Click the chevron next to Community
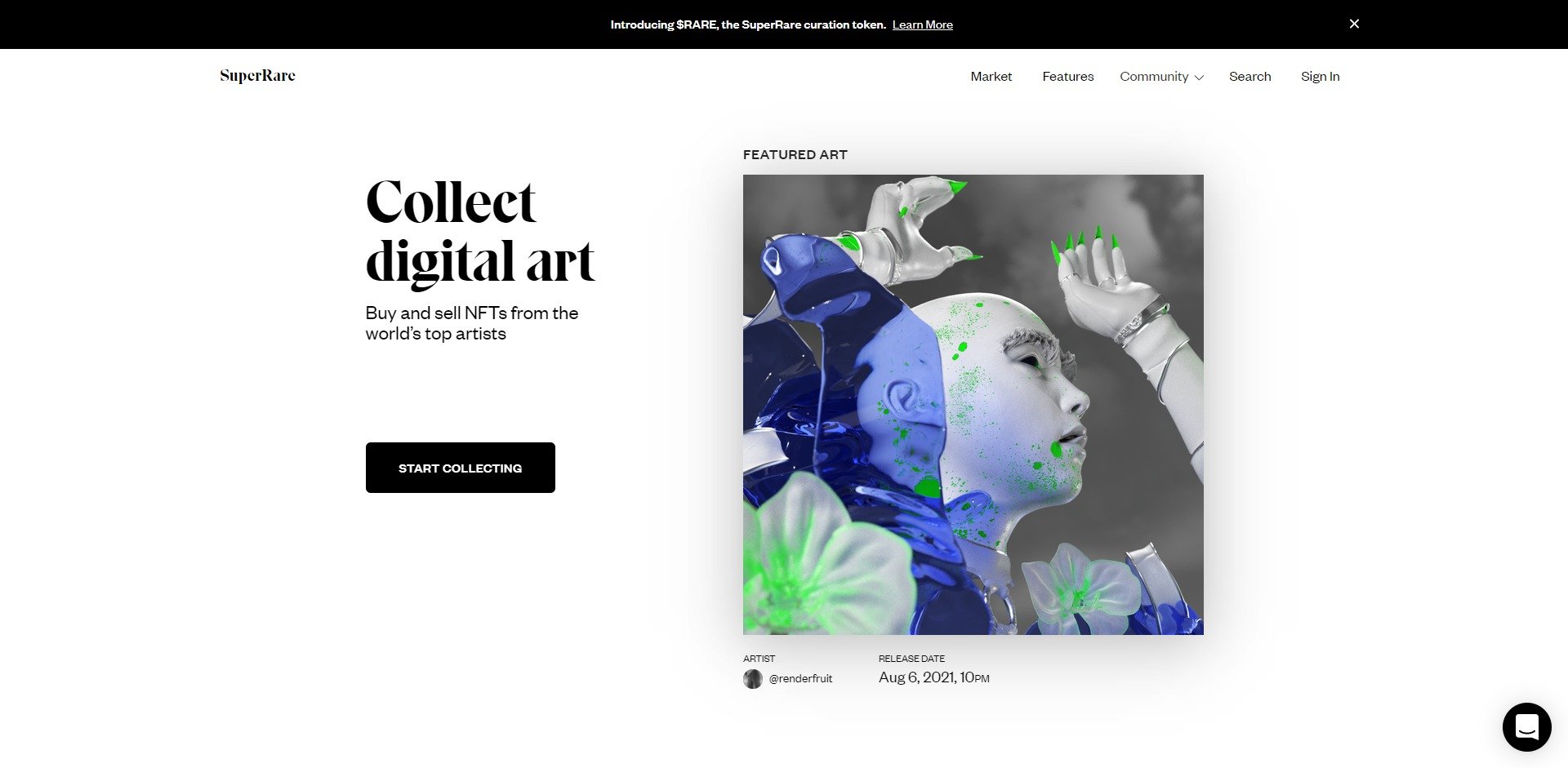Image resolution: width=1568 pixels, height=768 pixels. coord(1199,78)
